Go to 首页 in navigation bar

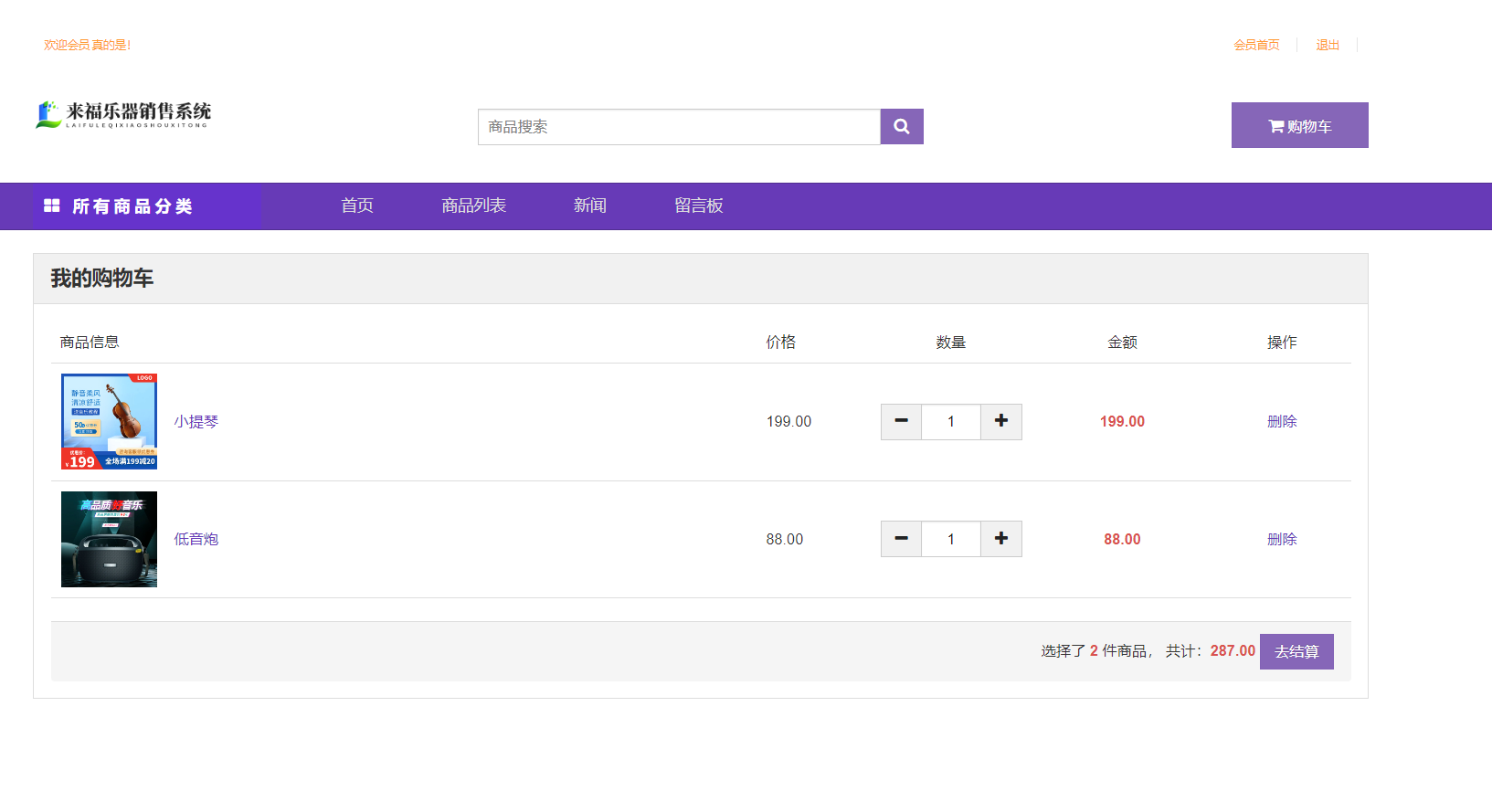click(357, 206)
